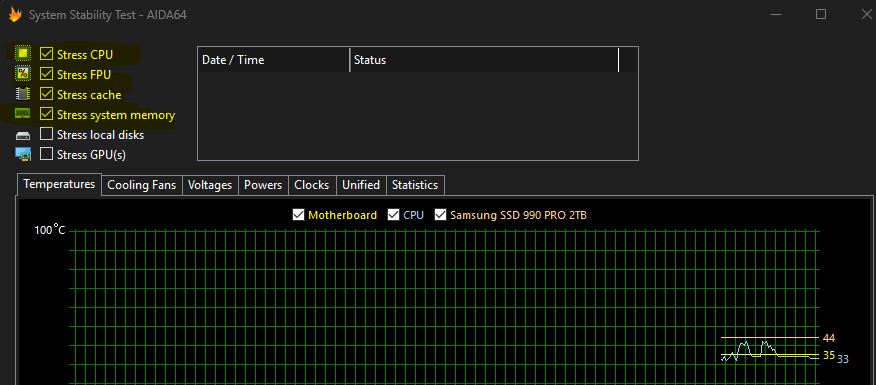
Task: Disable the Stress cache checkbox
Action: pyautogui.click(x=46, y=94)
